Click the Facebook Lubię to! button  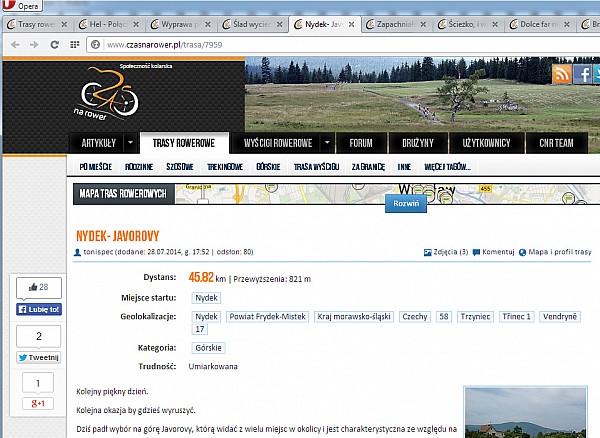click(38, 310)
